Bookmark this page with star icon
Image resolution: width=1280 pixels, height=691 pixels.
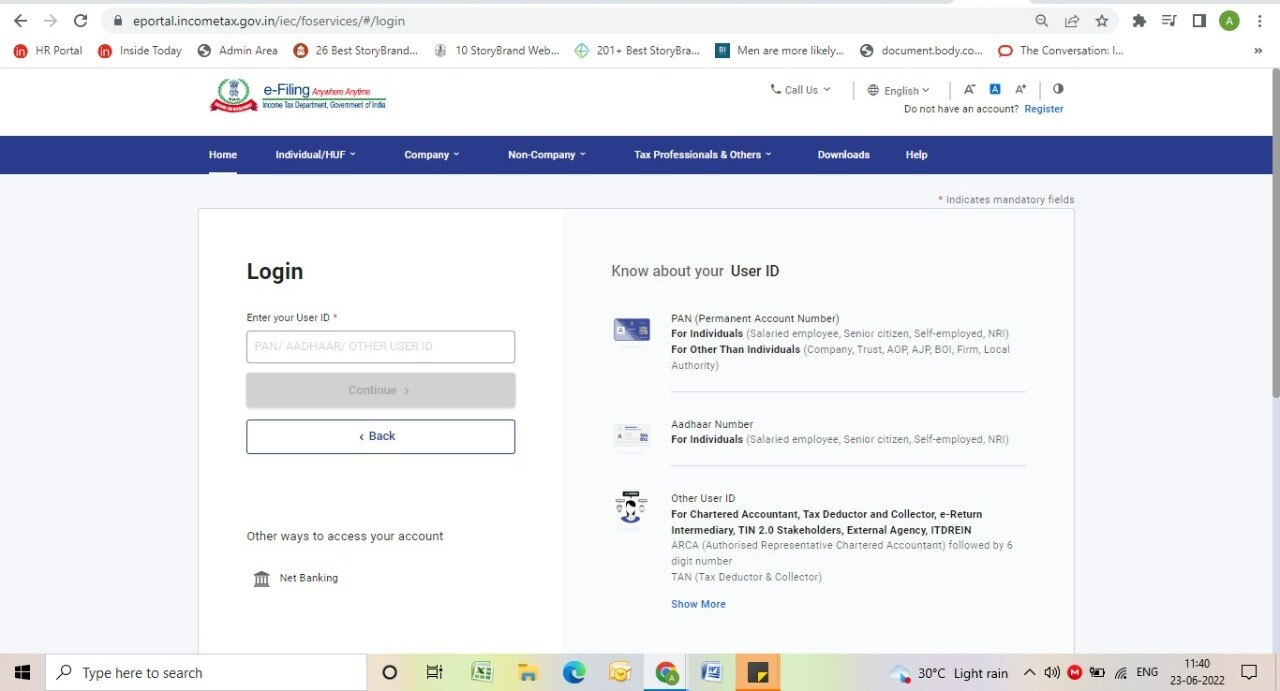click(x=1101, y=21)
